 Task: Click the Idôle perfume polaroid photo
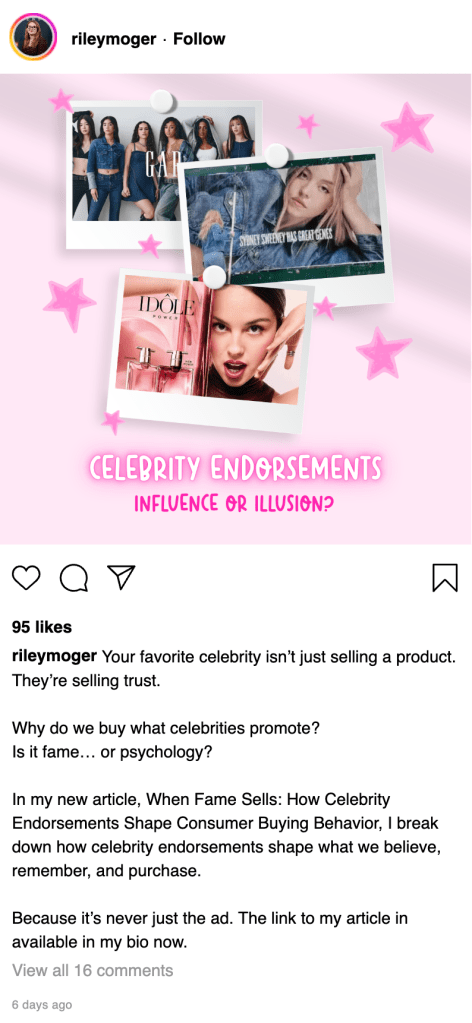(209, 349)
